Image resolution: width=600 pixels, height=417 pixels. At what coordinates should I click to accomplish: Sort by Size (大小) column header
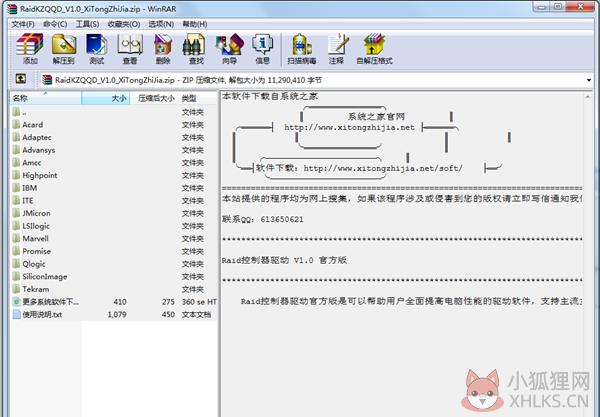[x=106, y=98]
